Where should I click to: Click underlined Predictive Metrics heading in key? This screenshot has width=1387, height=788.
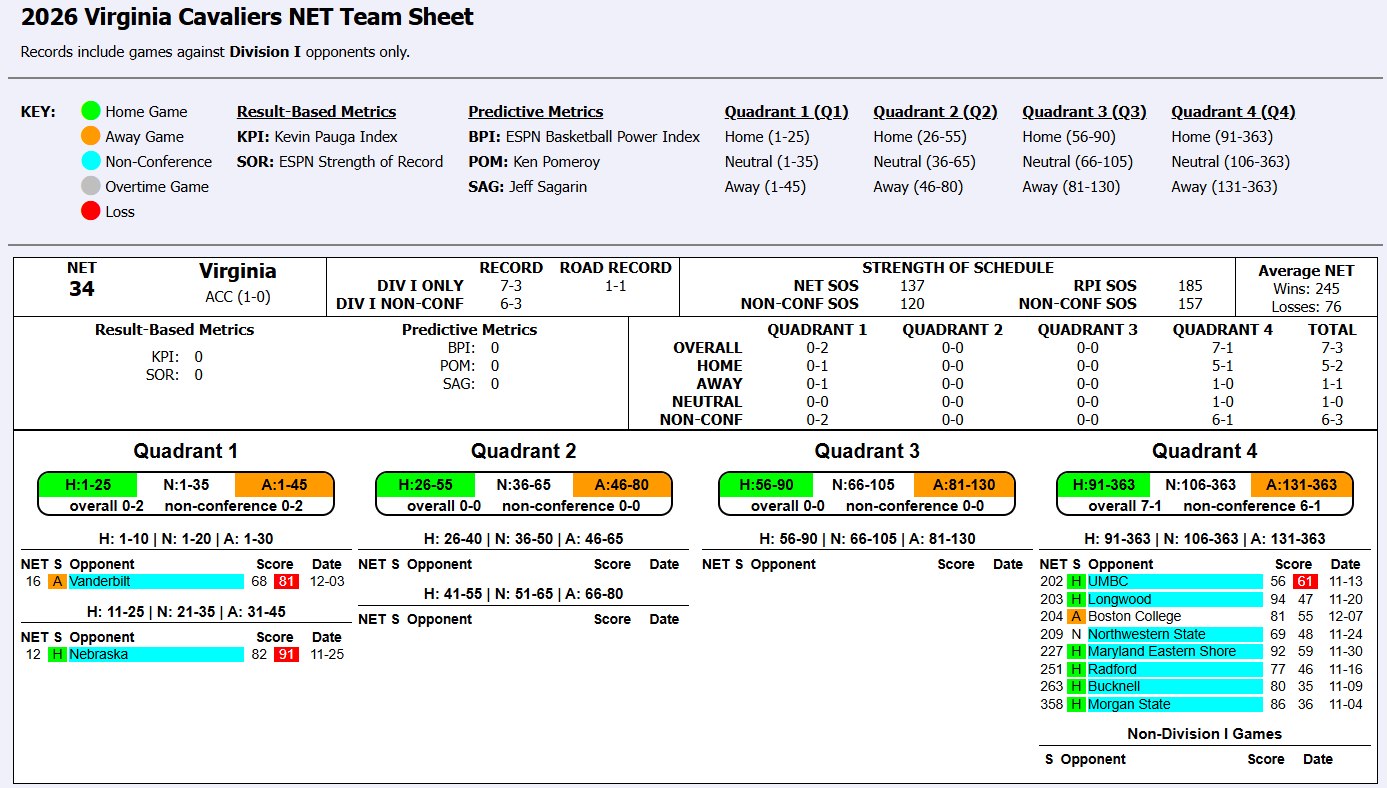click(535, 112)
